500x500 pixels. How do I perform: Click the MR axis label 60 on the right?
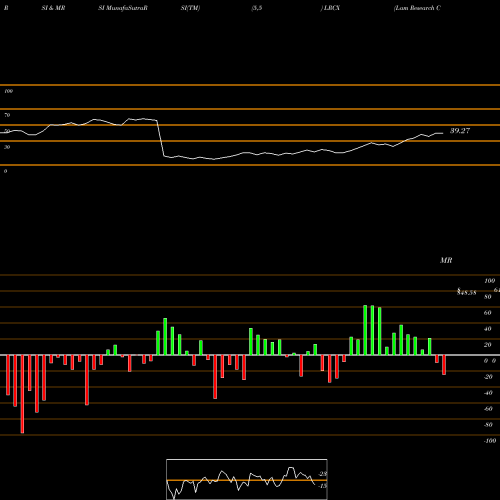tap(487, 313)
